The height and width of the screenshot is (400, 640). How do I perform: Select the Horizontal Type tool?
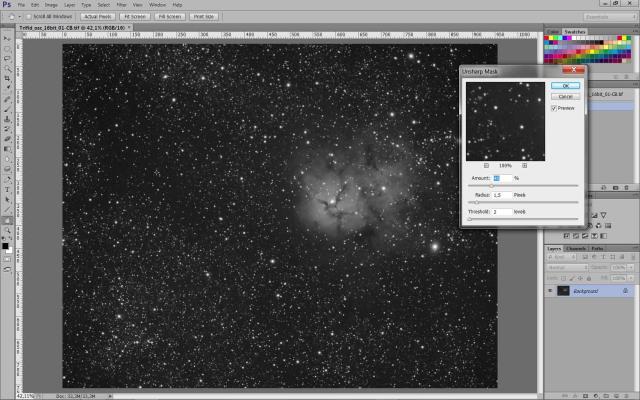tap(7, 188)
